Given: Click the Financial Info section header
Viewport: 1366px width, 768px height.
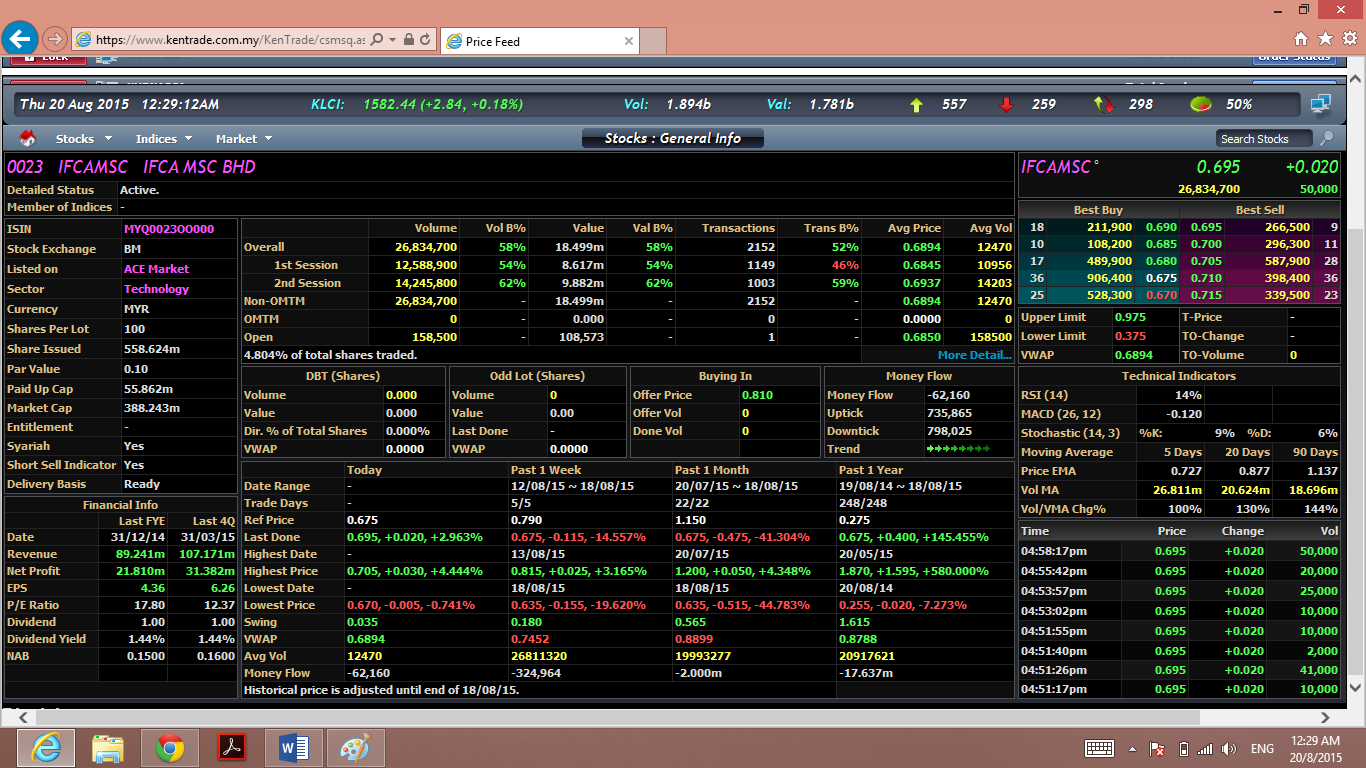Looking at the screenshot, I should pos(120,505).
